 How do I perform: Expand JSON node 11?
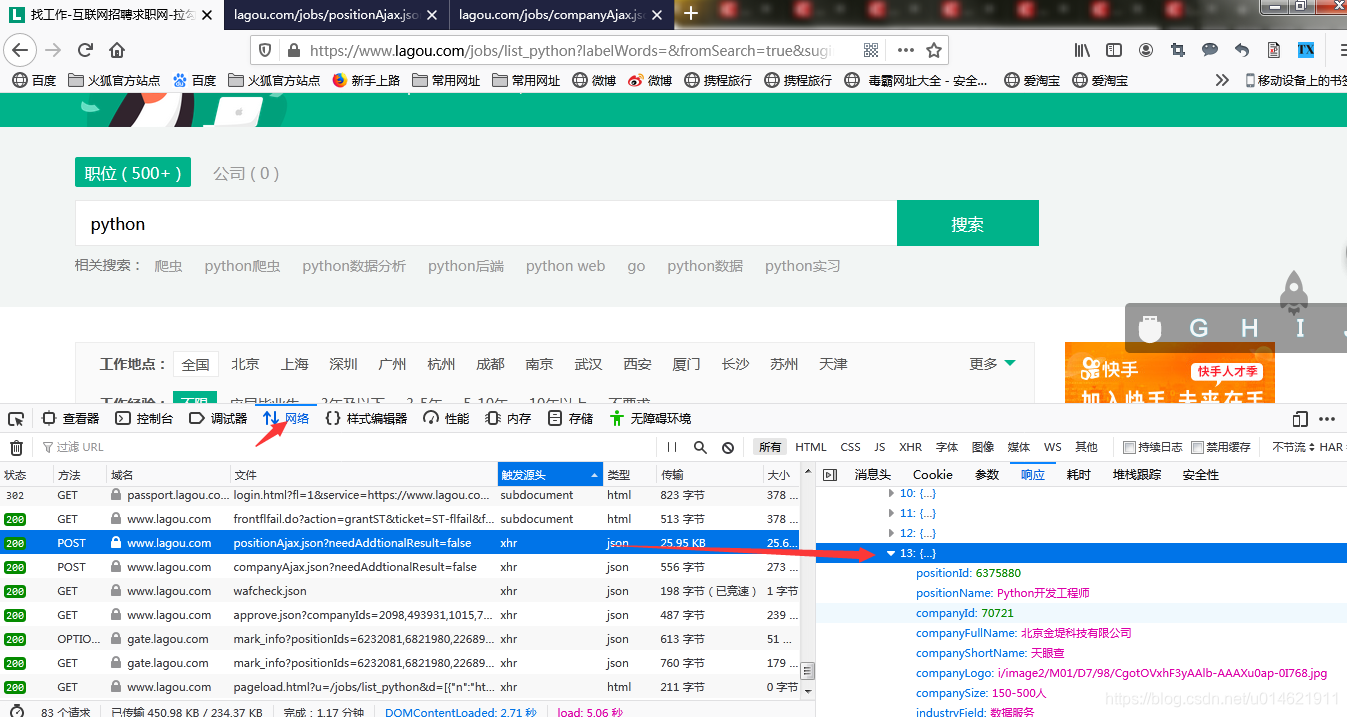click(892, 513)
